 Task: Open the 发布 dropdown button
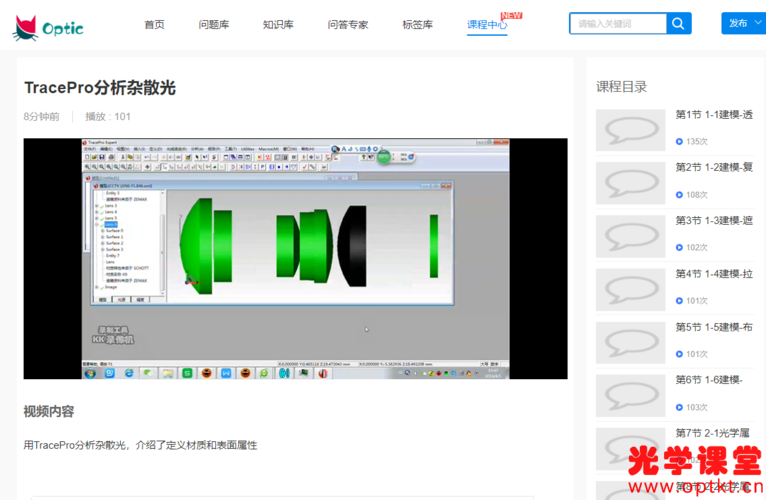click(x=744, y=23)
